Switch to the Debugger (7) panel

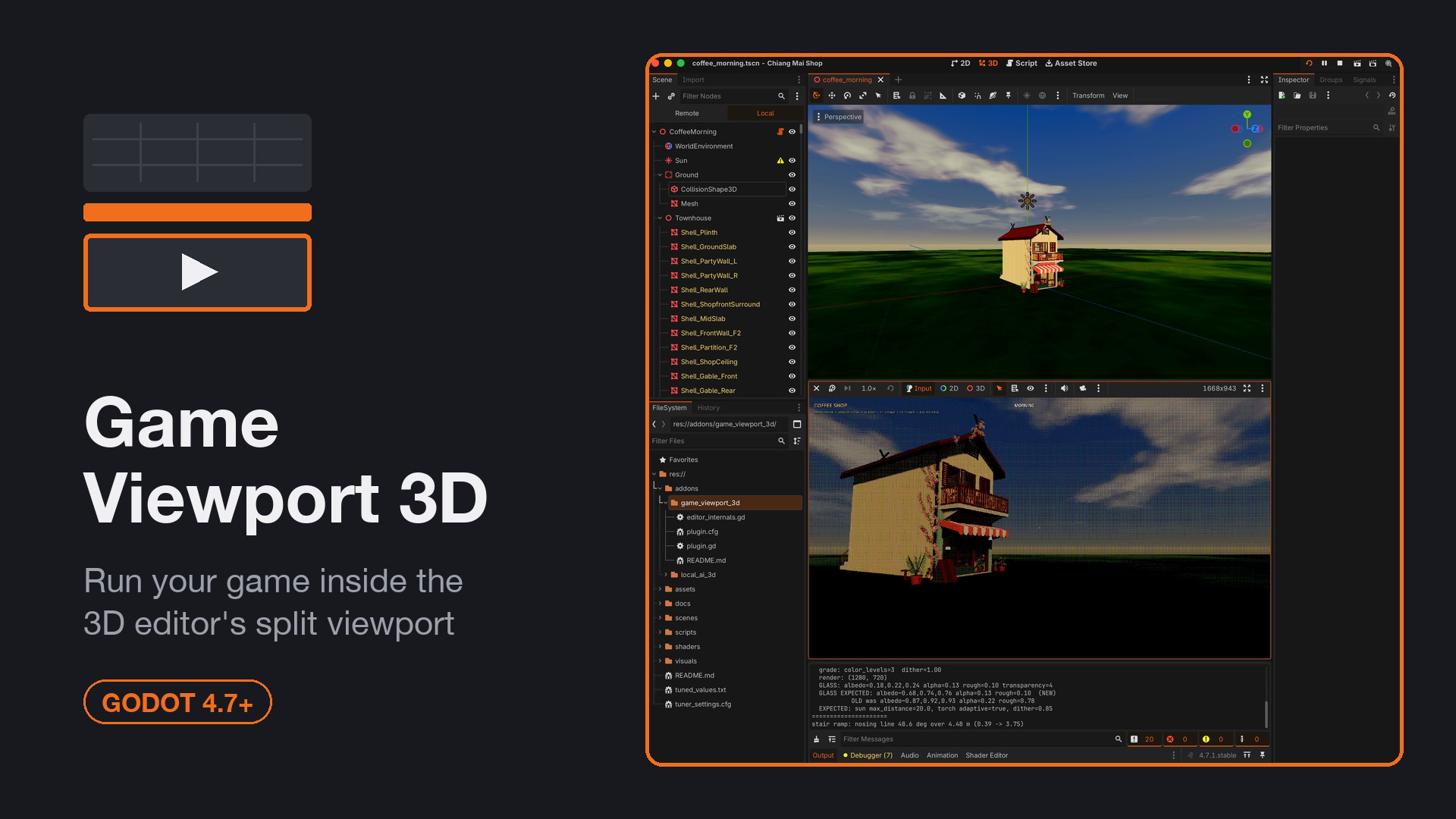[868, 755]
